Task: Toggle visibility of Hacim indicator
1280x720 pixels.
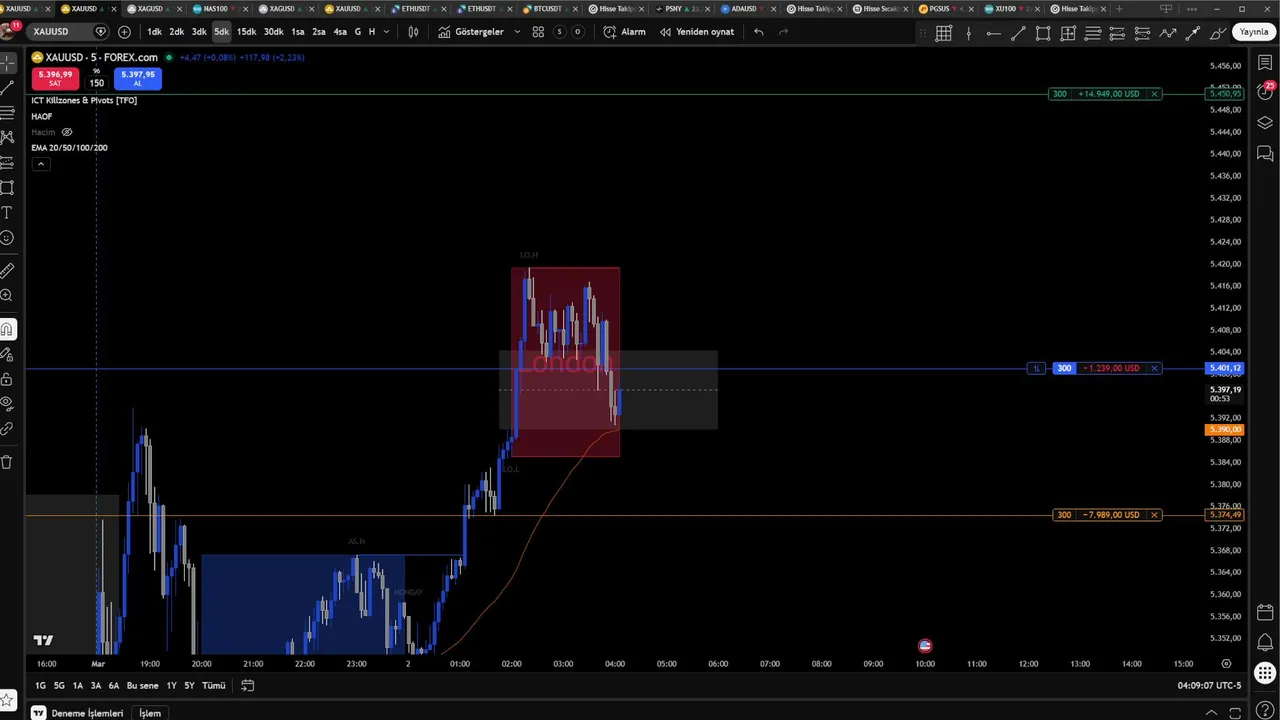Action: (67, 132)
